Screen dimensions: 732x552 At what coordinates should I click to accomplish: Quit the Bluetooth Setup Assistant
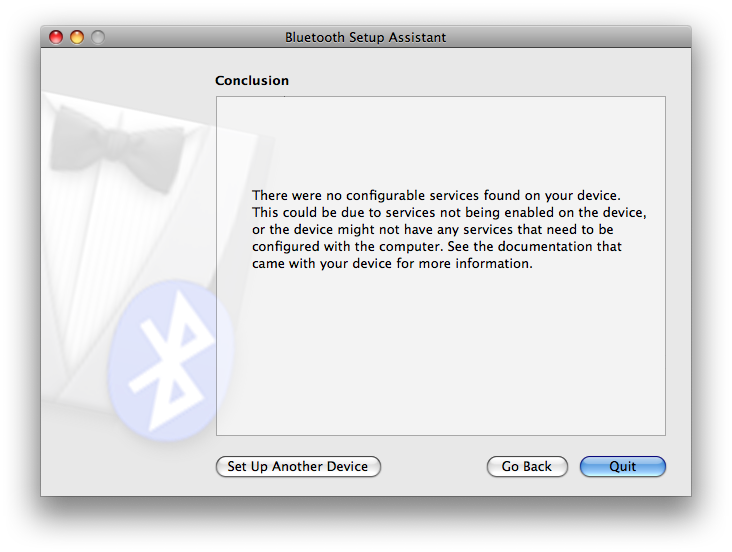point(623,467)
